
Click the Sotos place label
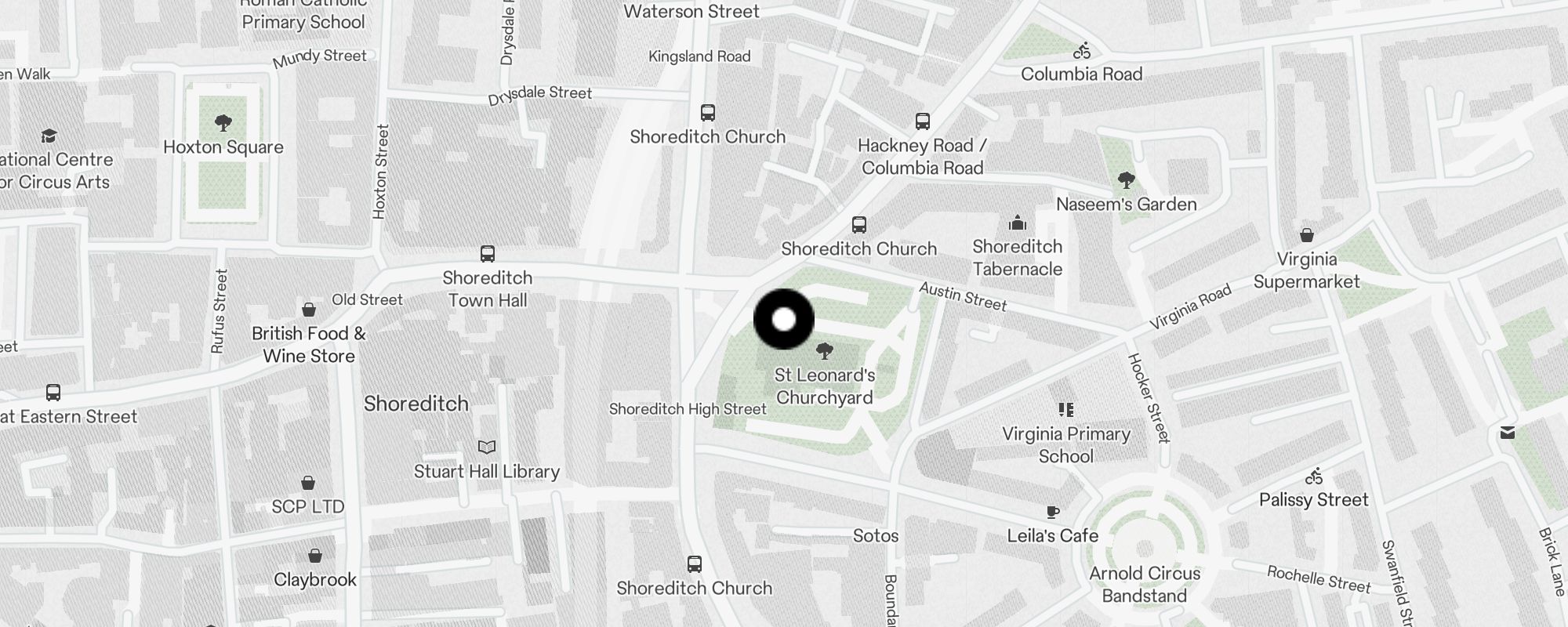point(876,536)
